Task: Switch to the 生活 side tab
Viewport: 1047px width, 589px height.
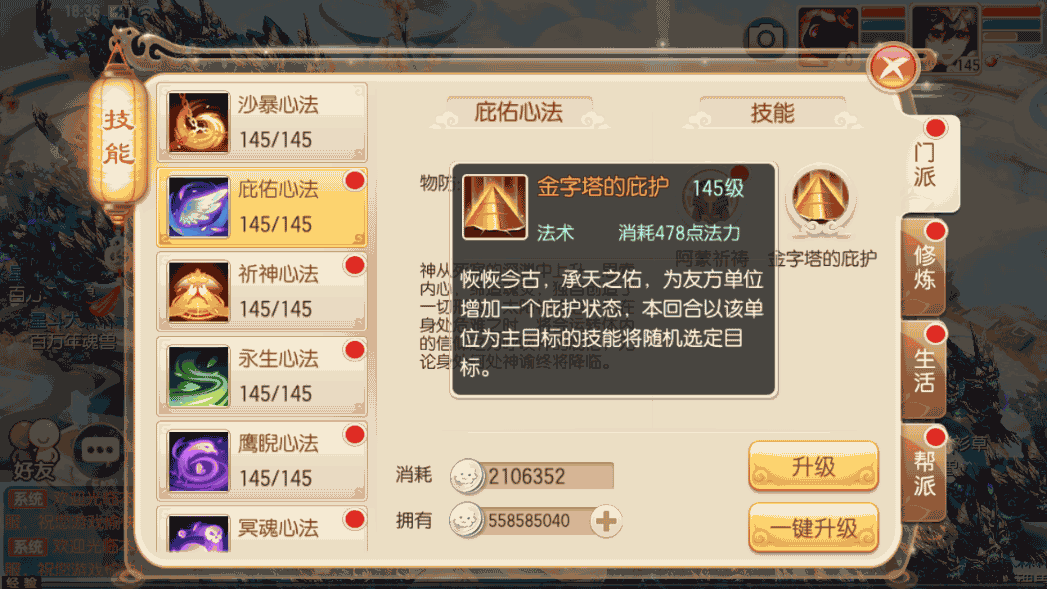Action: coord(925,371)
